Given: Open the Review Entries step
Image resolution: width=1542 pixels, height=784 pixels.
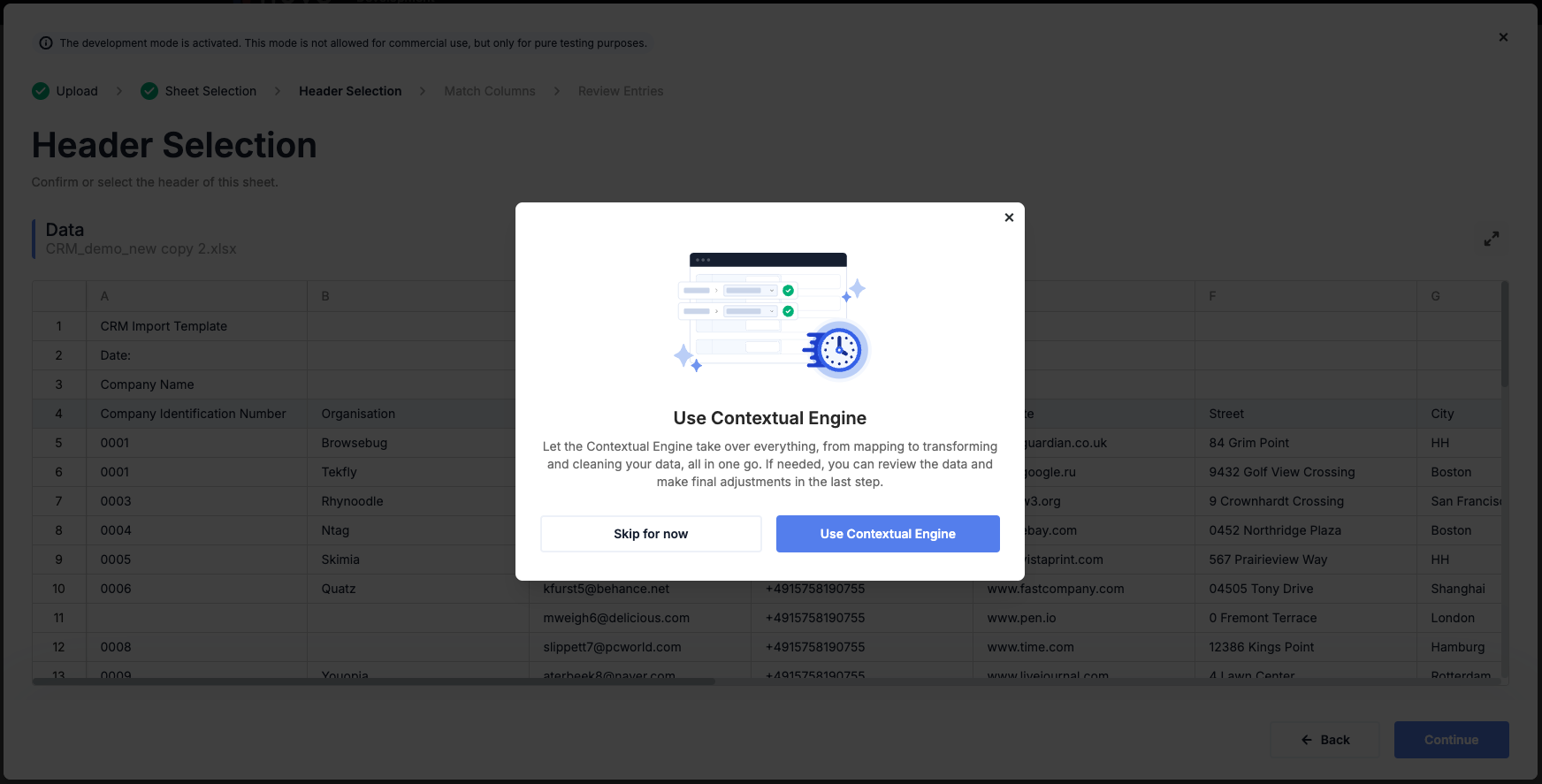Looking at the screenshot, I should click(621, 91).
